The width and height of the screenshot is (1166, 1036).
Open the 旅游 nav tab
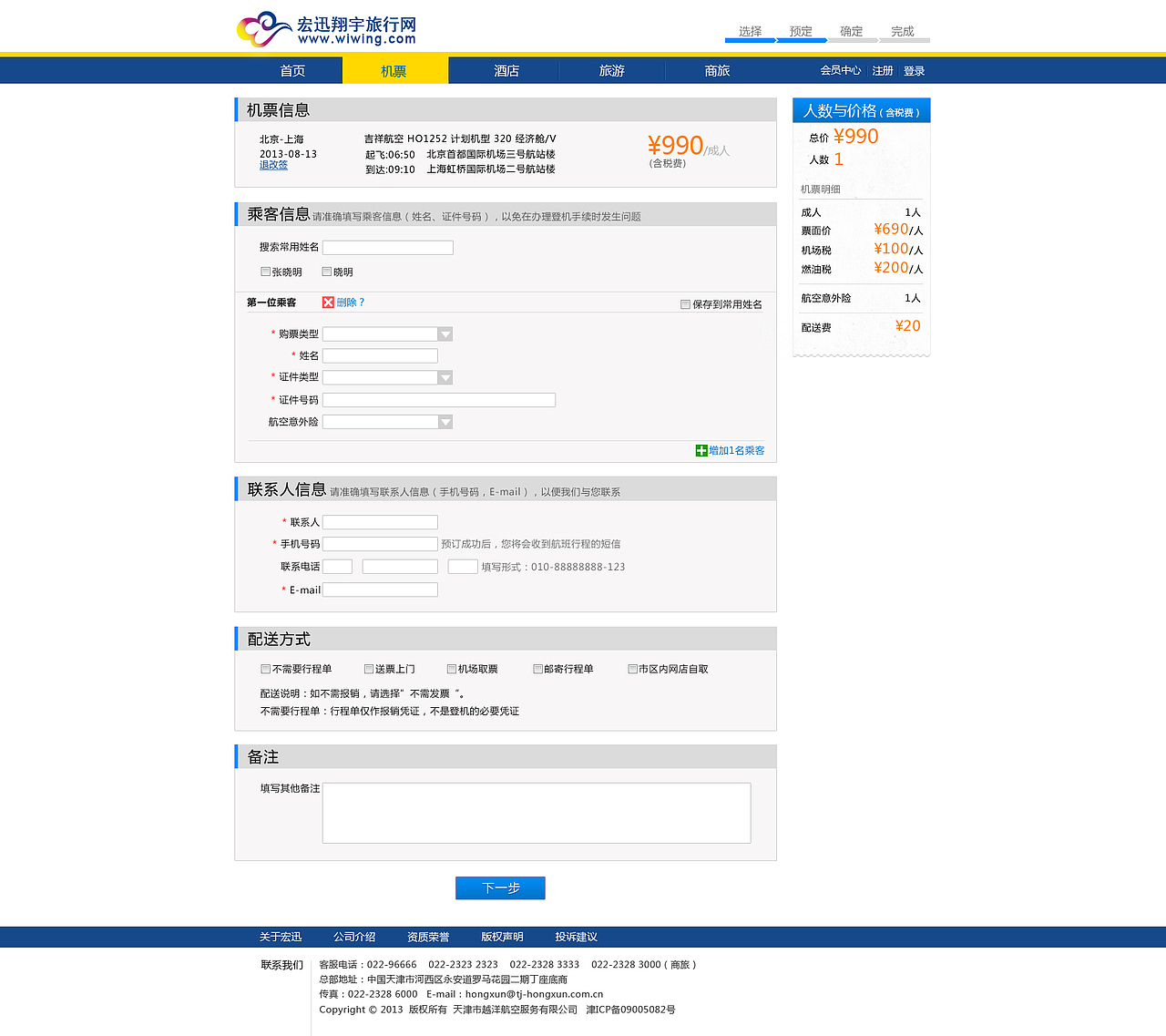tap(612, 70)
